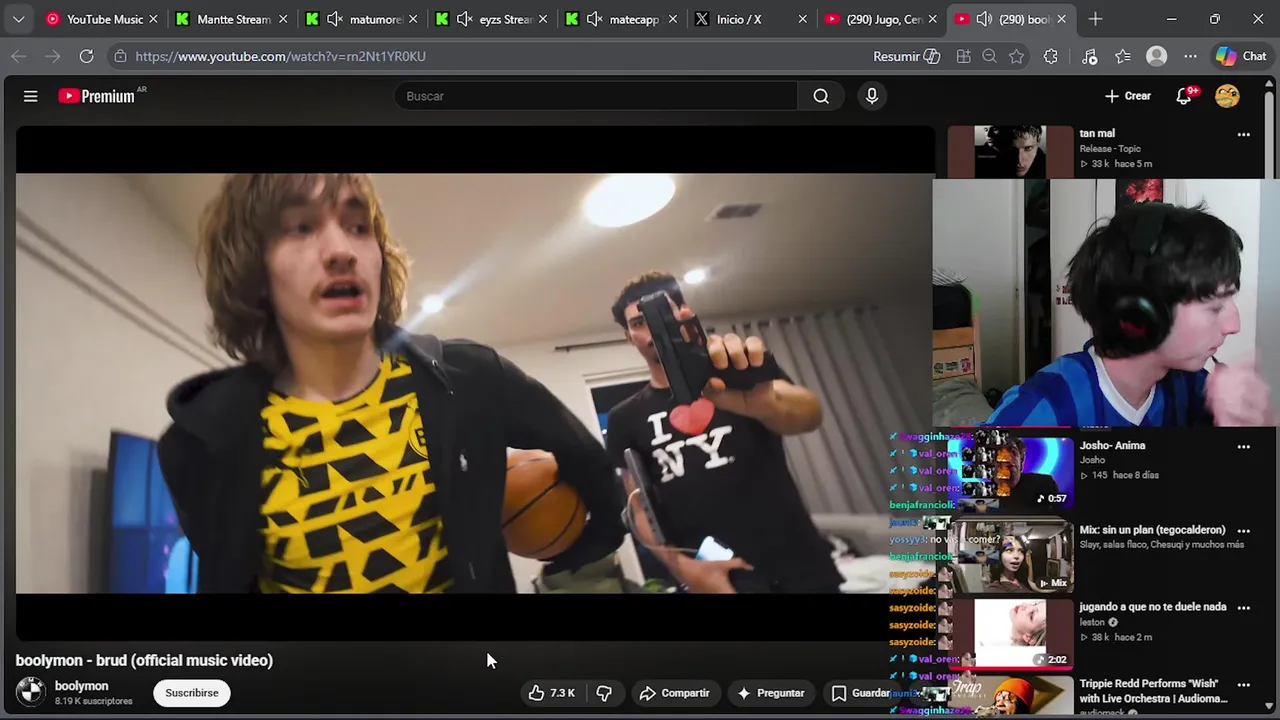Open media control music note icon
Image resolution: width=1280 pixels, height=720 pixels.
(1090, 56)
